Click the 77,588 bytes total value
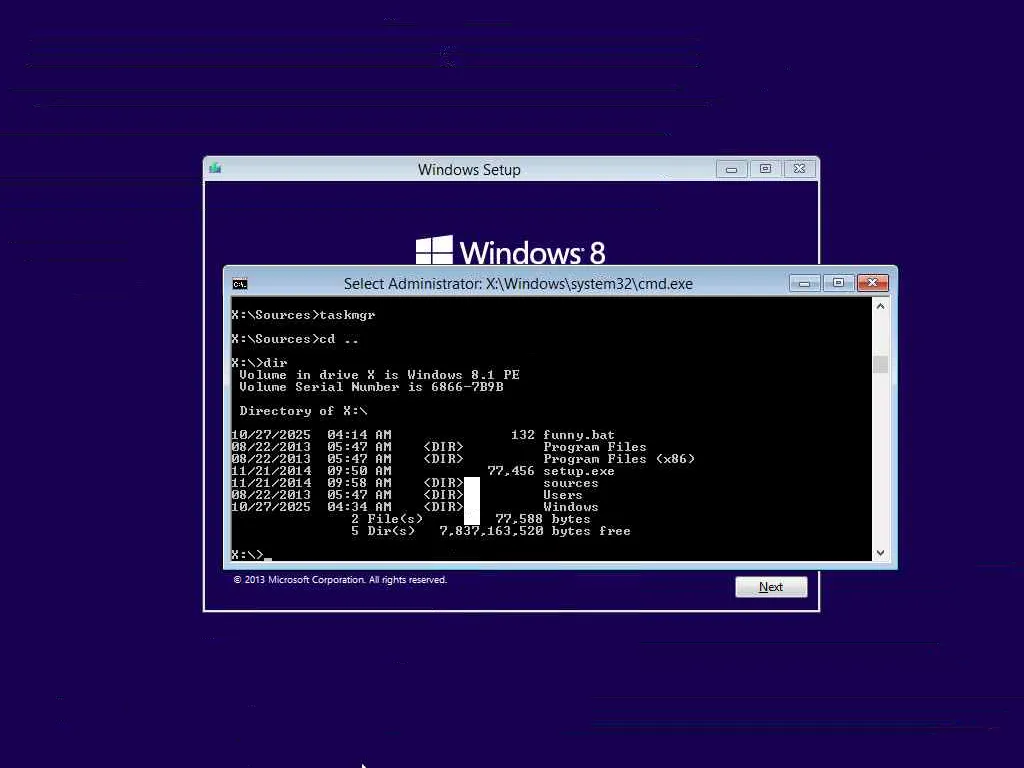 coord(543,519)
